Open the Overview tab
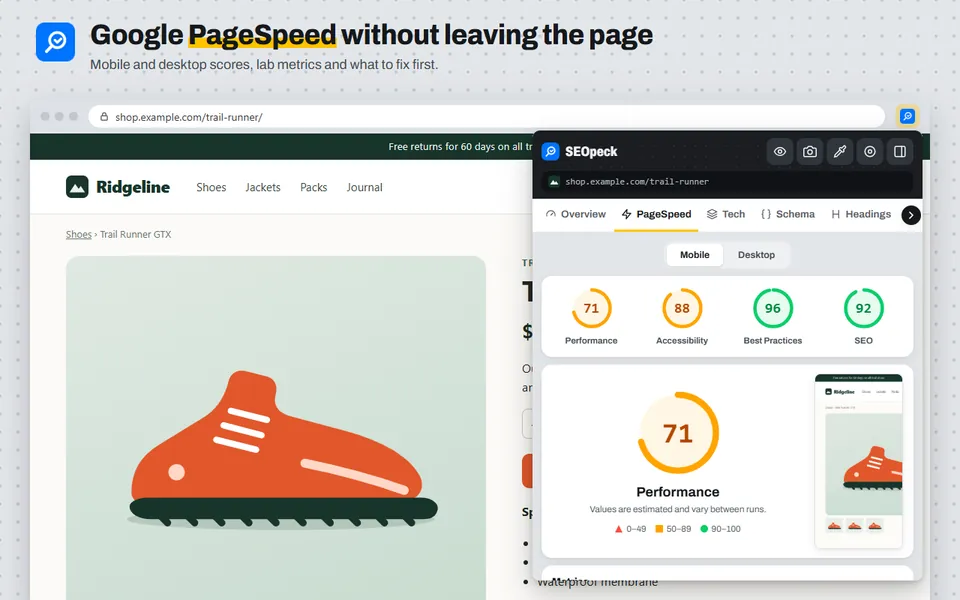The image size is (960, 600). 576,214
